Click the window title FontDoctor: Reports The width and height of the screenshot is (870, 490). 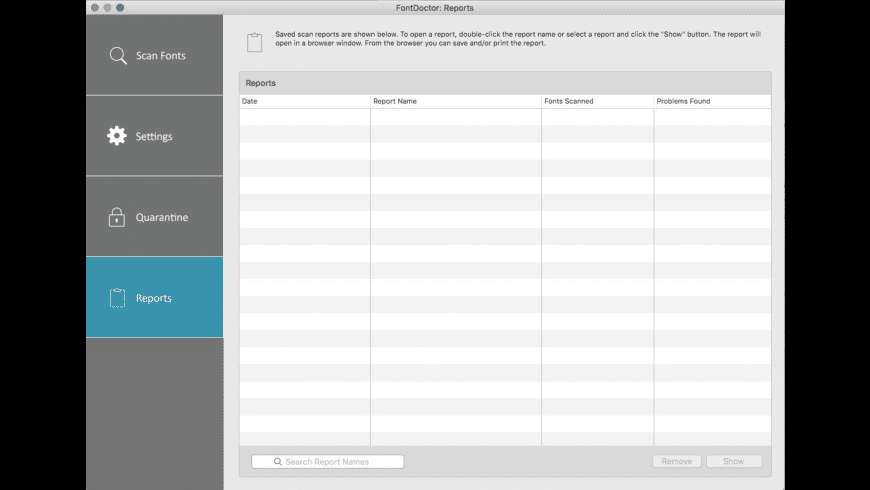(434, 8)
